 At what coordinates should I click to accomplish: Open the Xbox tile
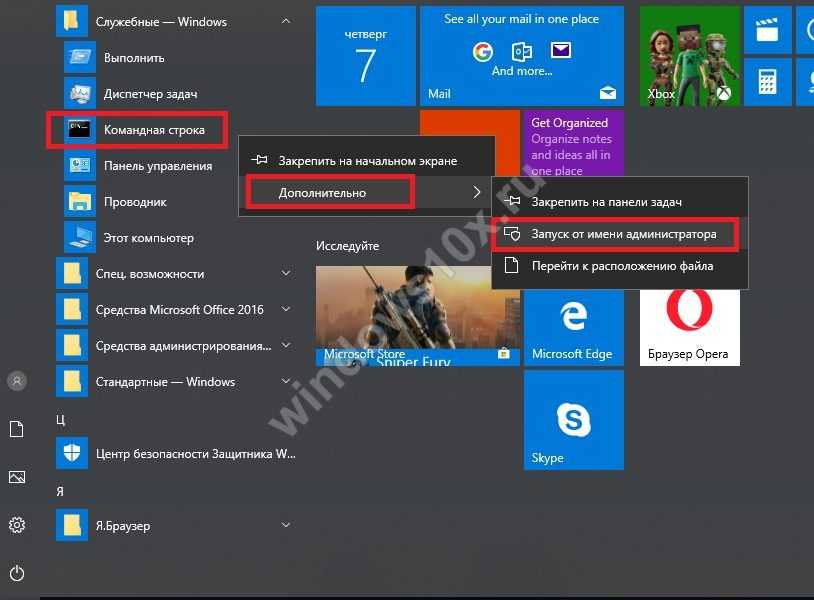click(x=689, y=56)
